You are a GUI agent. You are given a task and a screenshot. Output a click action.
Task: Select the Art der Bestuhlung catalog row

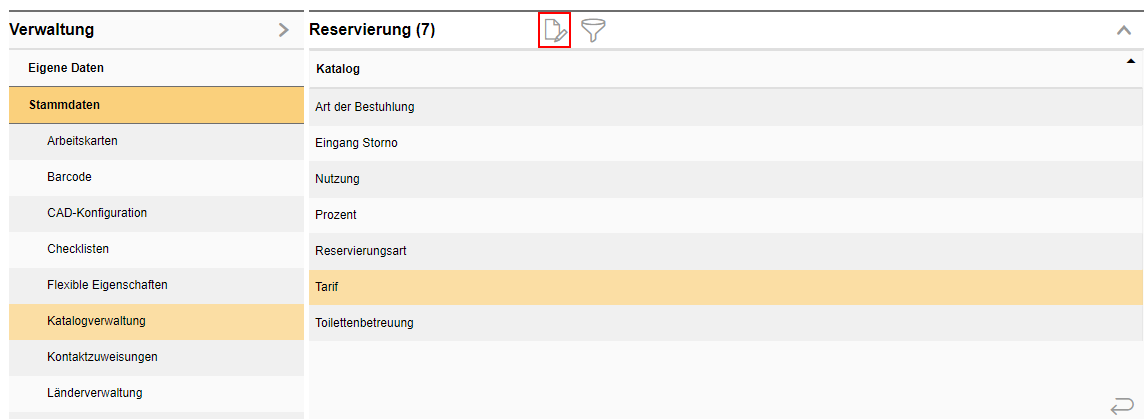727,107
